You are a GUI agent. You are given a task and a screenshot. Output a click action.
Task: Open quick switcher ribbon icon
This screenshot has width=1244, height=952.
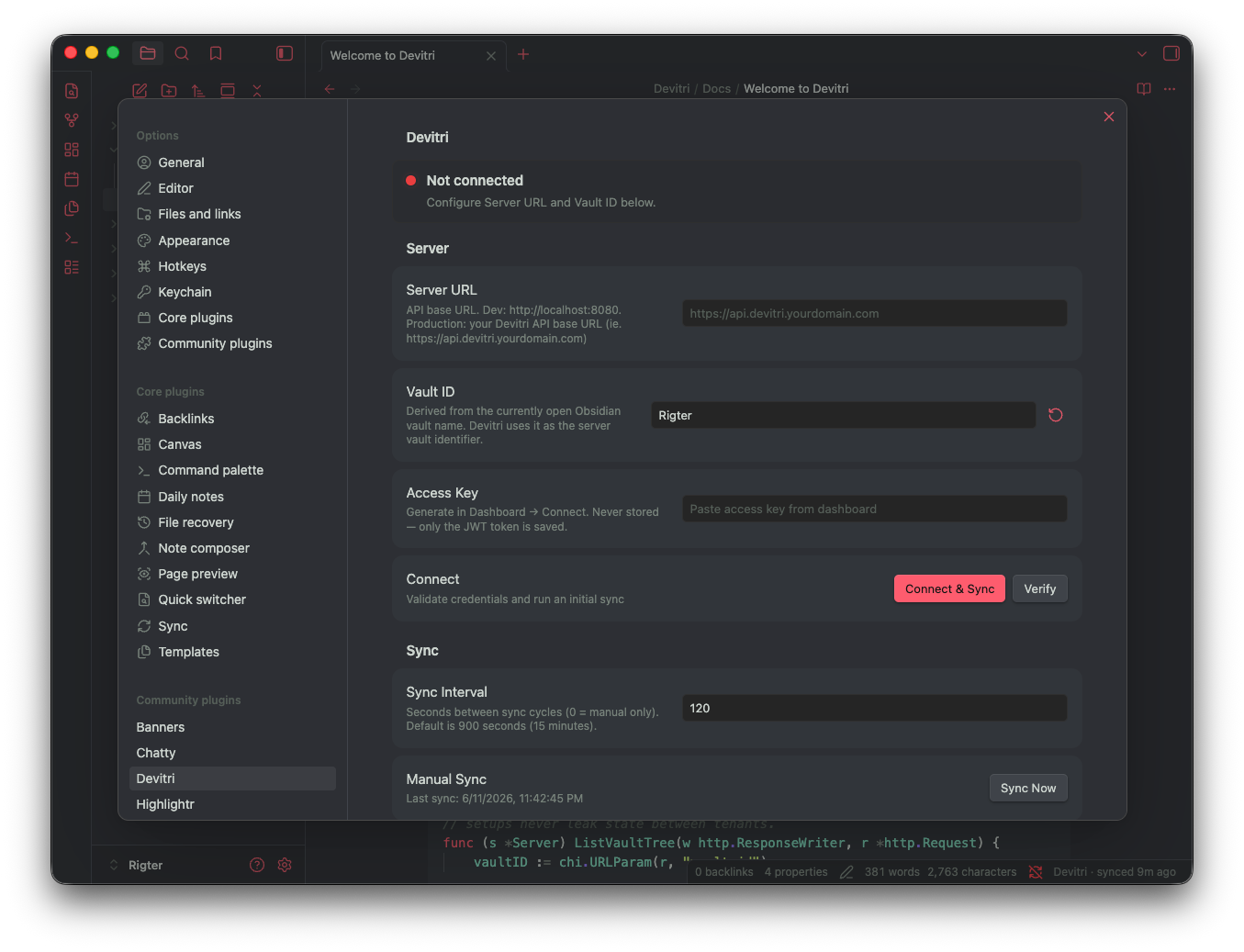coord(72,91)
